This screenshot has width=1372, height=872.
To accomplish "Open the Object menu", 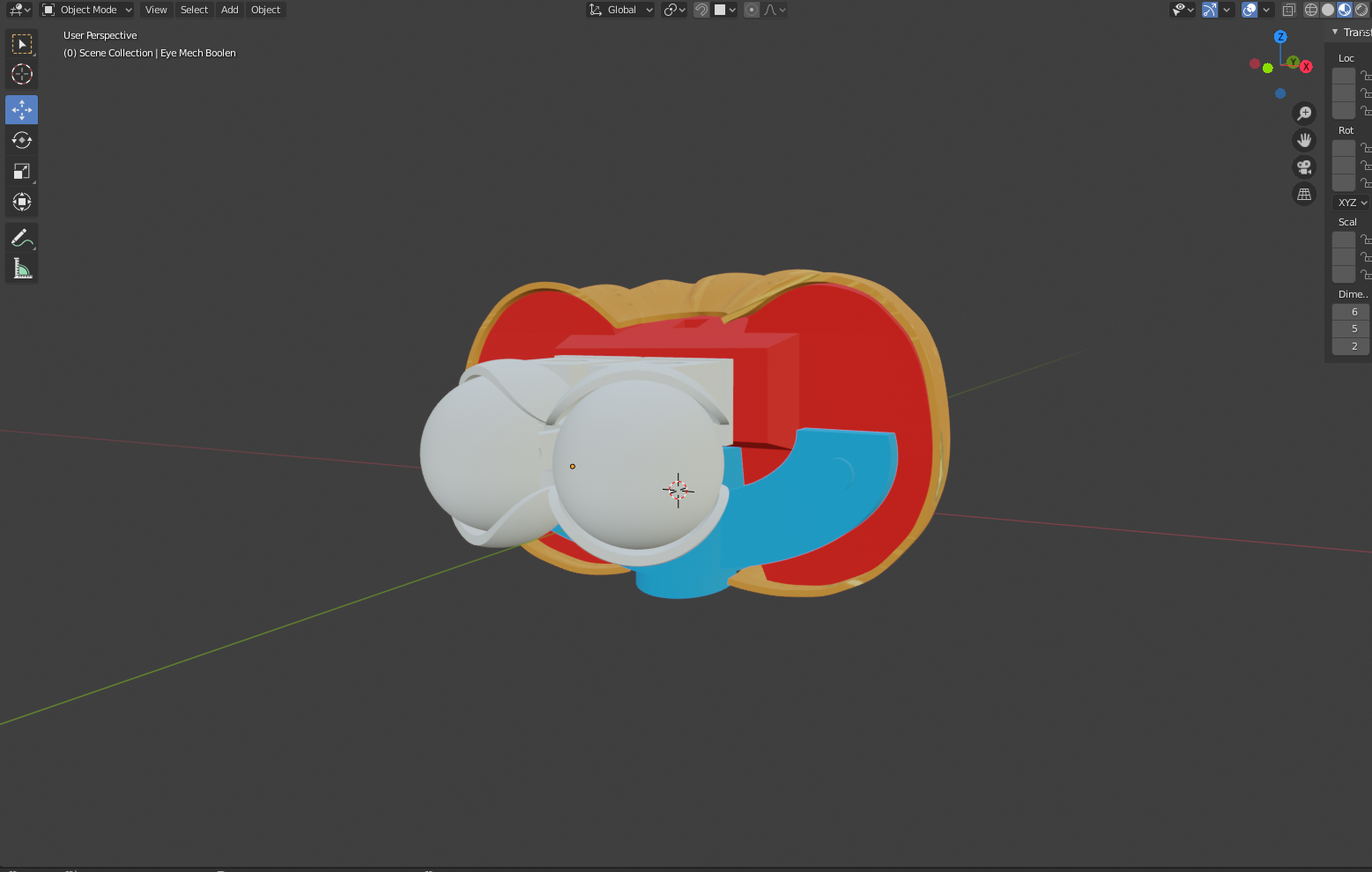I will pos(265,10).
